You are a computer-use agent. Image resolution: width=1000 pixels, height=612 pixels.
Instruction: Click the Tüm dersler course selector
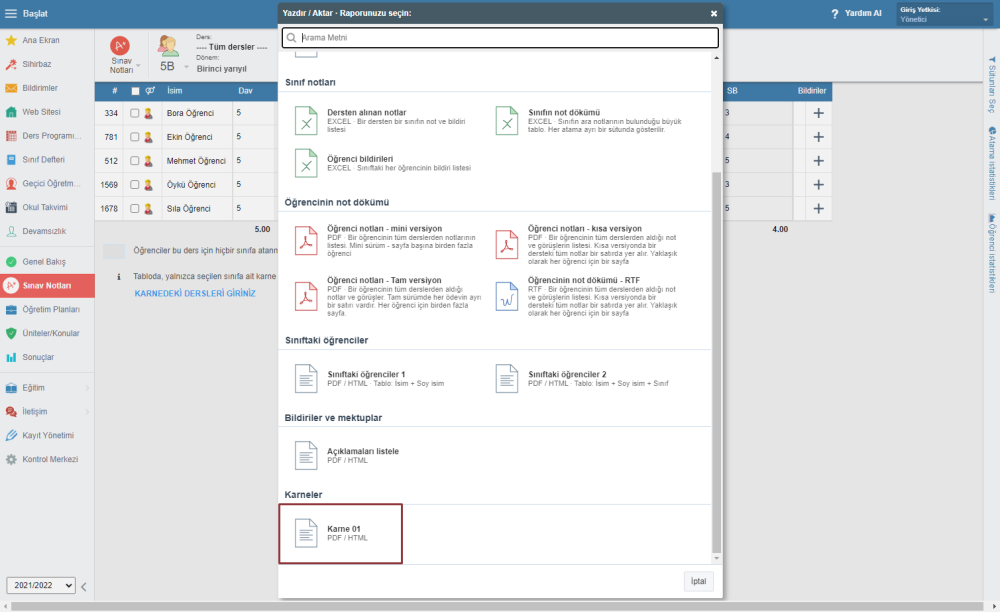click(x=232, y=47)
